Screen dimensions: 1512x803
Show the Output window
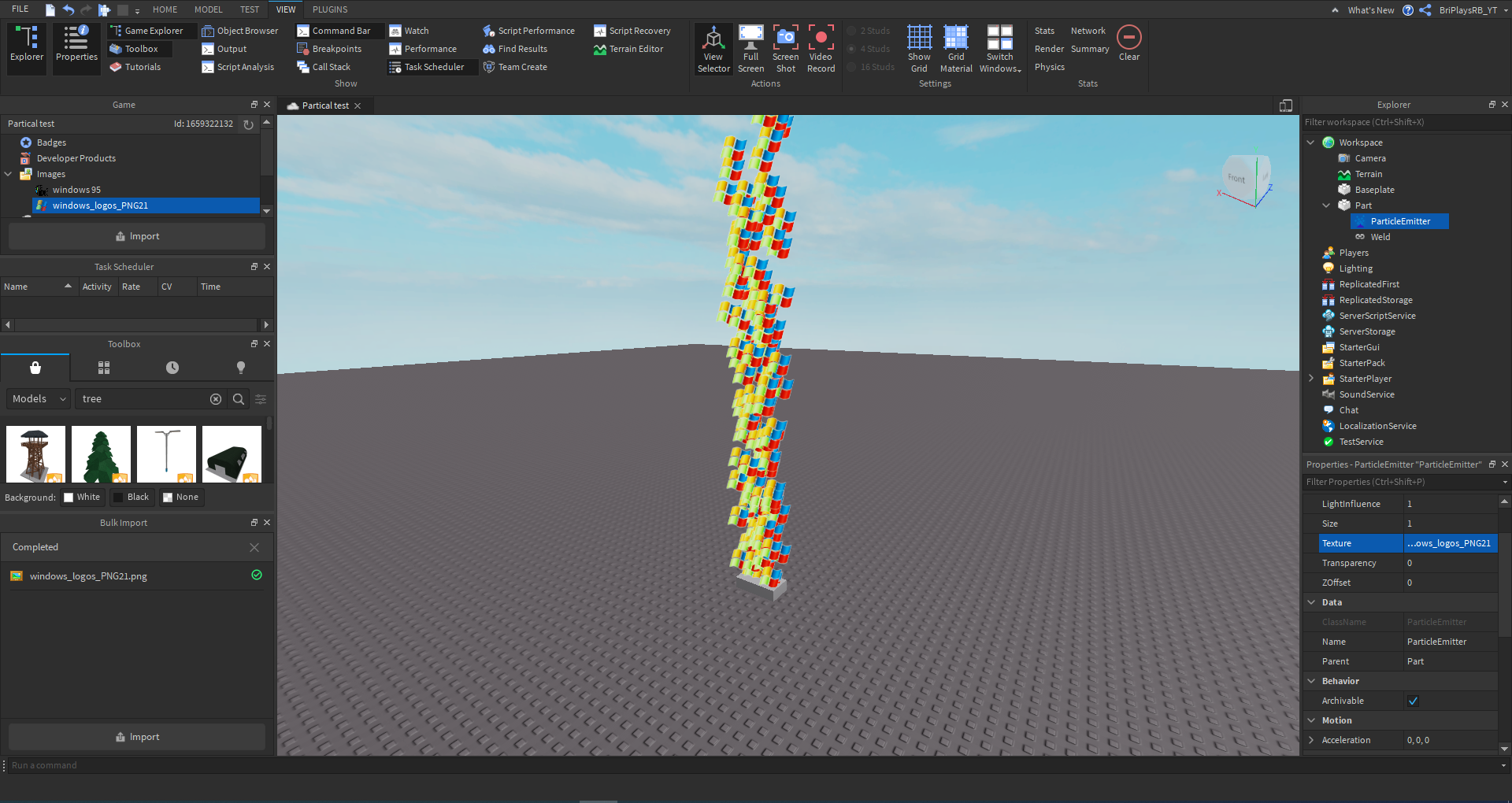click(224, 49)
